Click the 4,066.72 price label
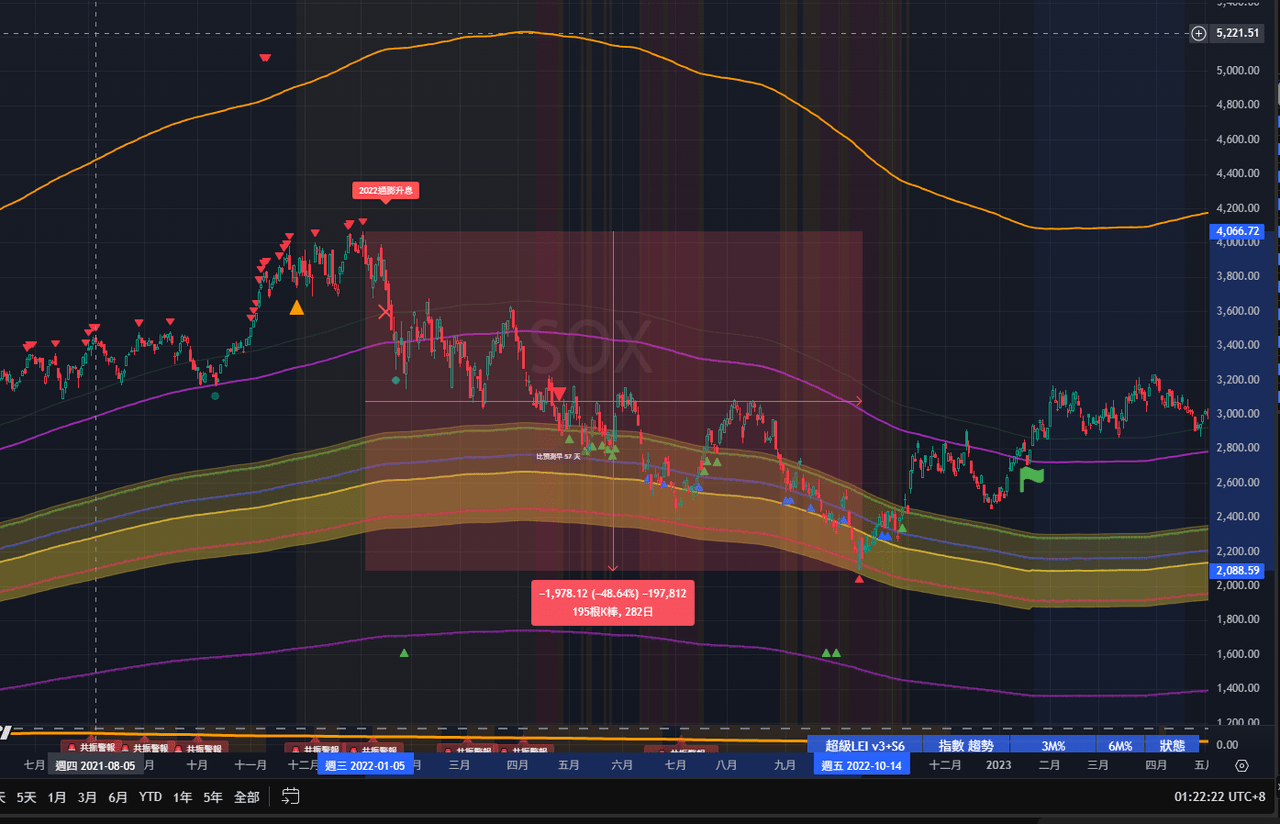 (x=1238, y=231)
